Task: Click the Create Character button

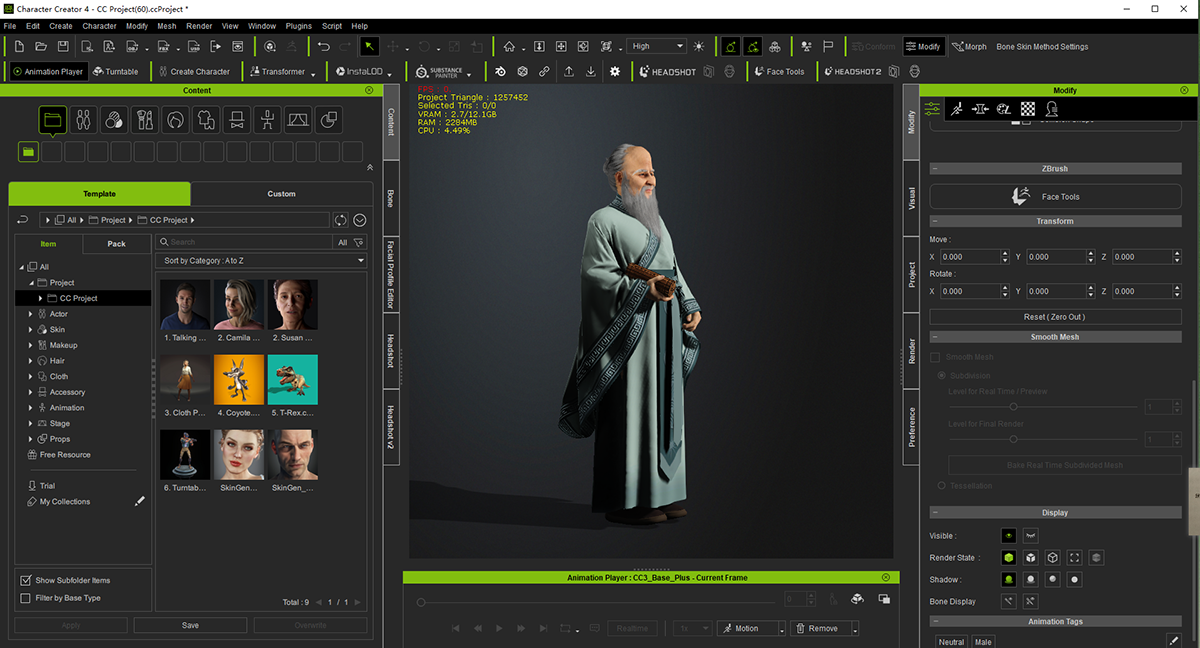Action: pyautogui.click(x=193, y=72)
